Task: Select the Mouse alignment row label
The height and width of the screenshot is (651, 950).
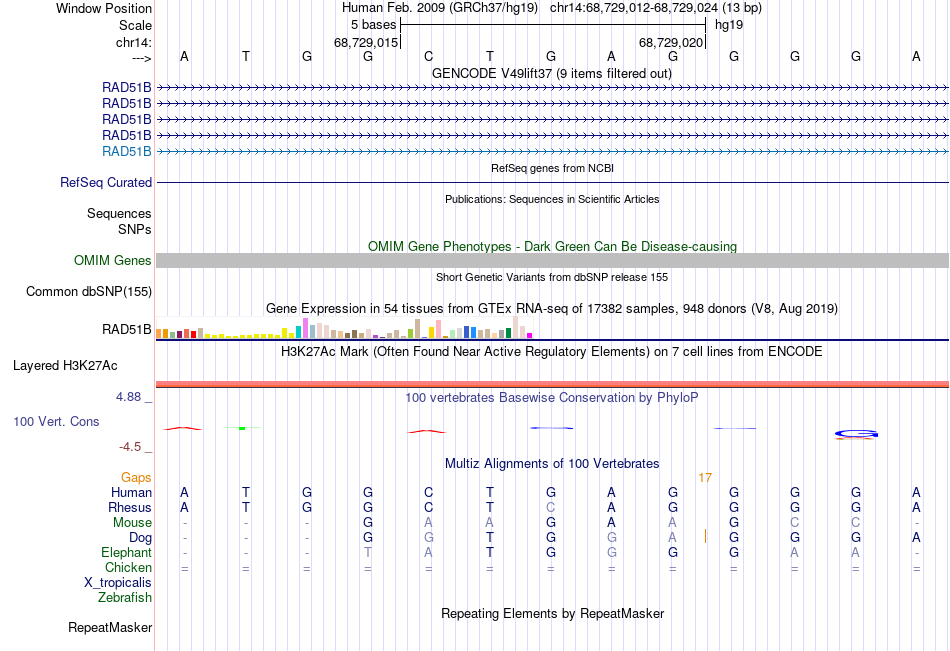Action: [x=132, y=522]
